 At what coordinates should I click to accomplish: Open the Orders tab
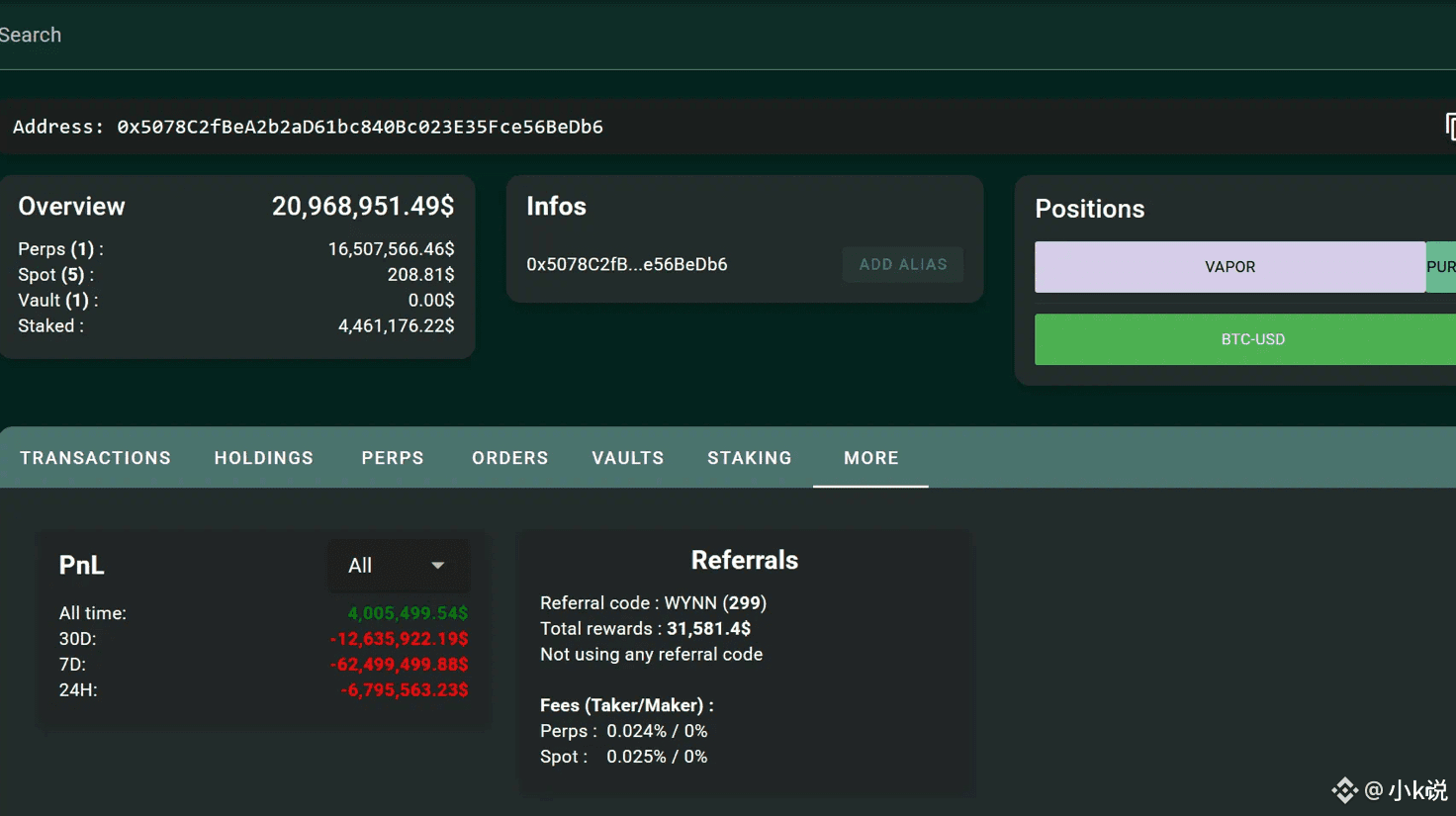509,458
